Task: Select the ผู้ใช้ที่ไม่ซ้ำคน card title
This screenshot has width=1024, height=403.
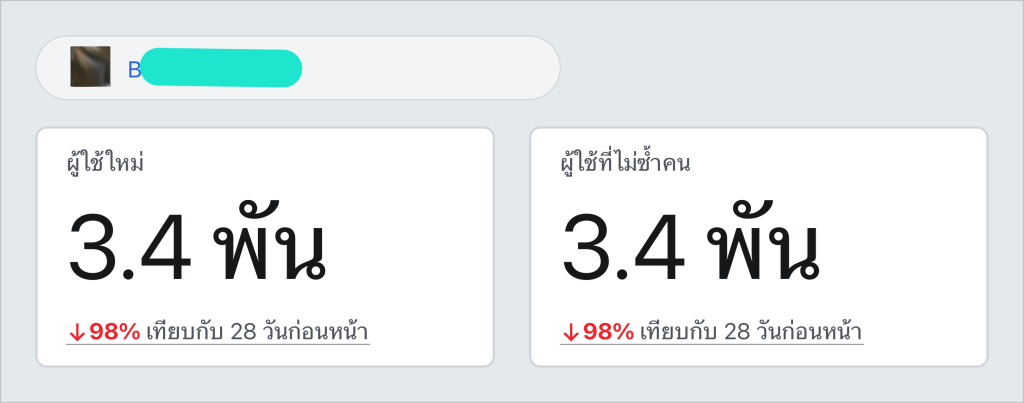Action: click(626, 163)
